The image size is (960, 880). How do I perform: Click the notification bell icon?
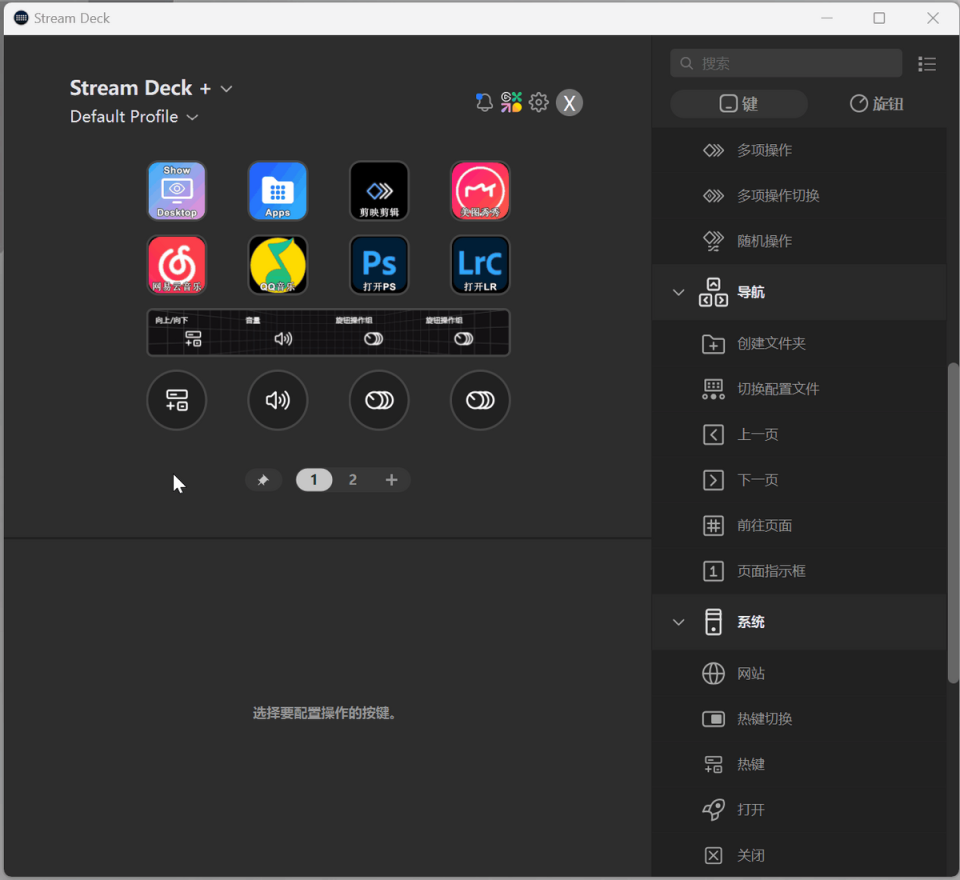pyautogui.click(x=484, y=102)
